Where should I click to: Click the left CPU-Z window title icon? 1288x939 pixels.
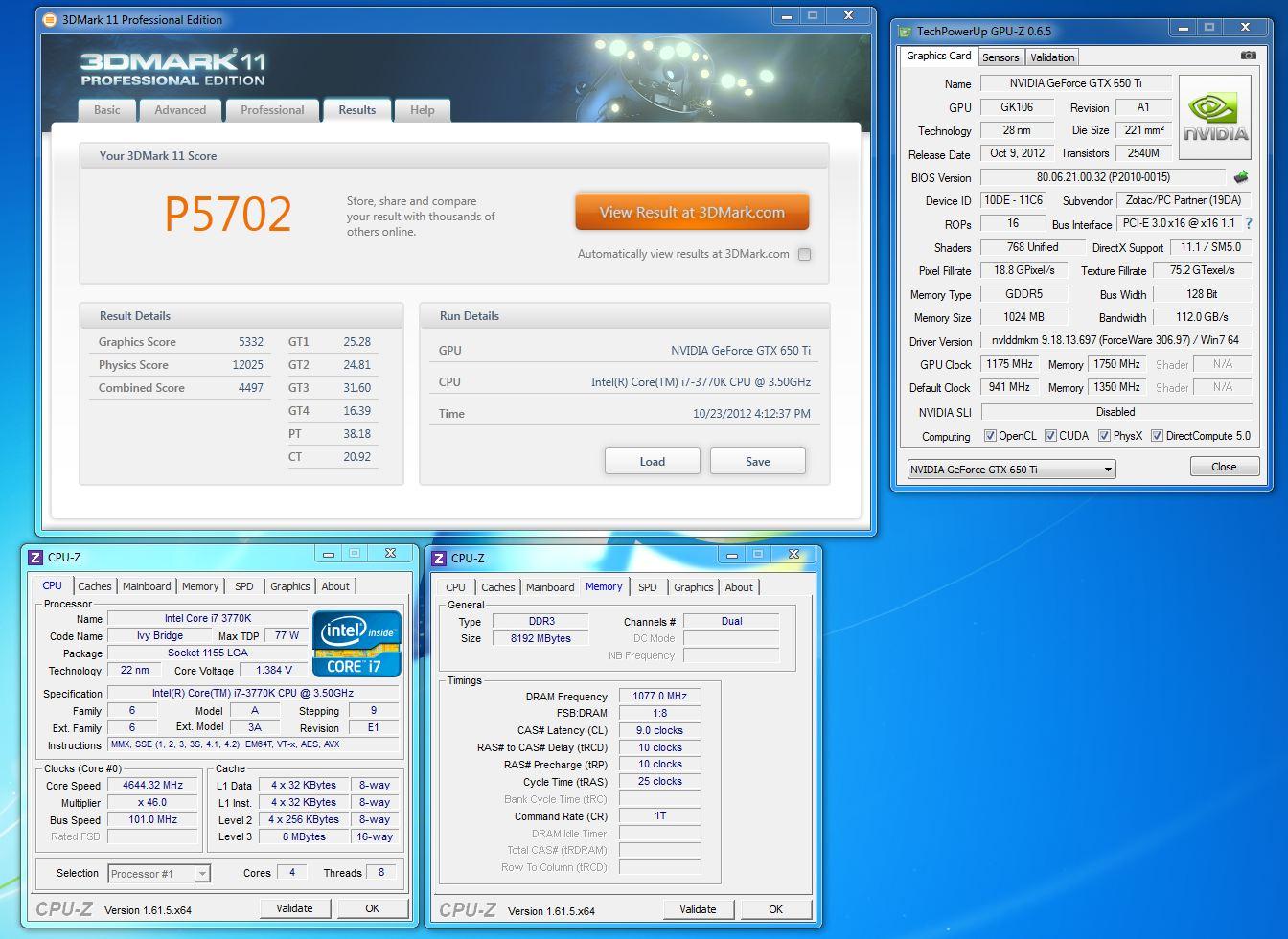pos(35,557)
